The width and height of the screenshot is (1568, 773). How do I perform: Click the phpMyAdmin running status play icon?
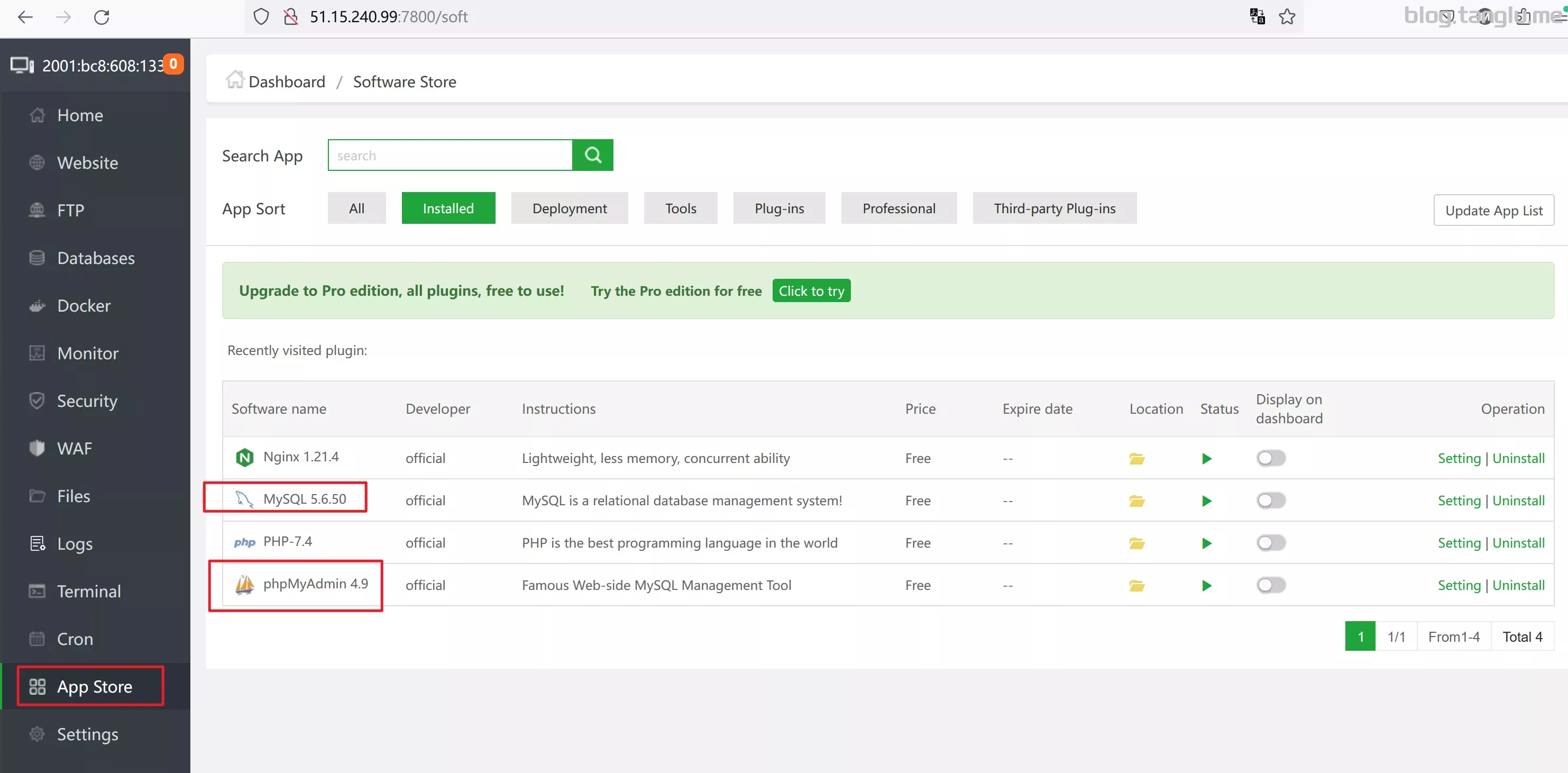[x=1207, y=585]
